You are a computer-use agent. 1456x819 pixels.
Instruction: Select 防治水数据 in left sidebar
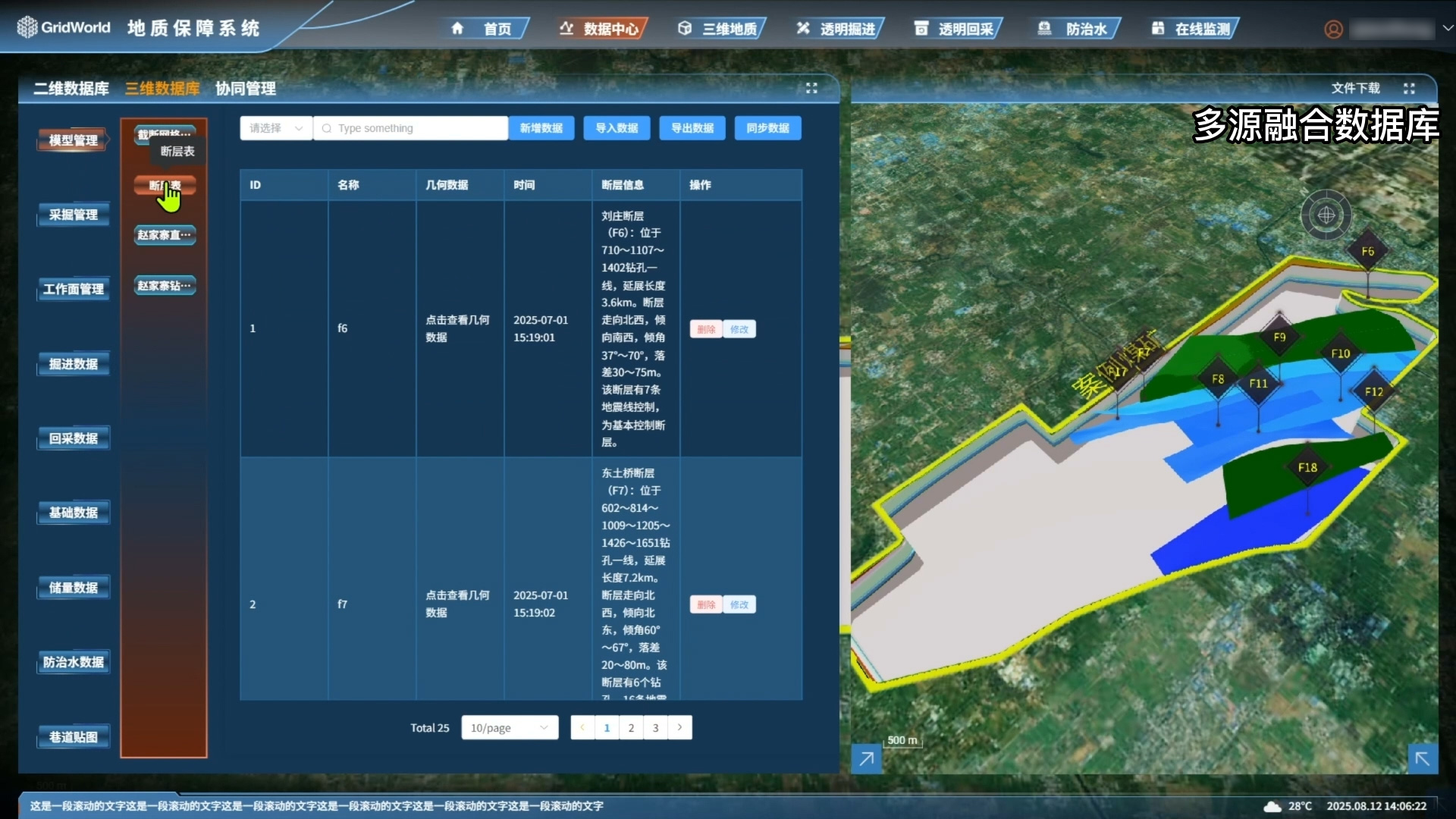[74, 662]
